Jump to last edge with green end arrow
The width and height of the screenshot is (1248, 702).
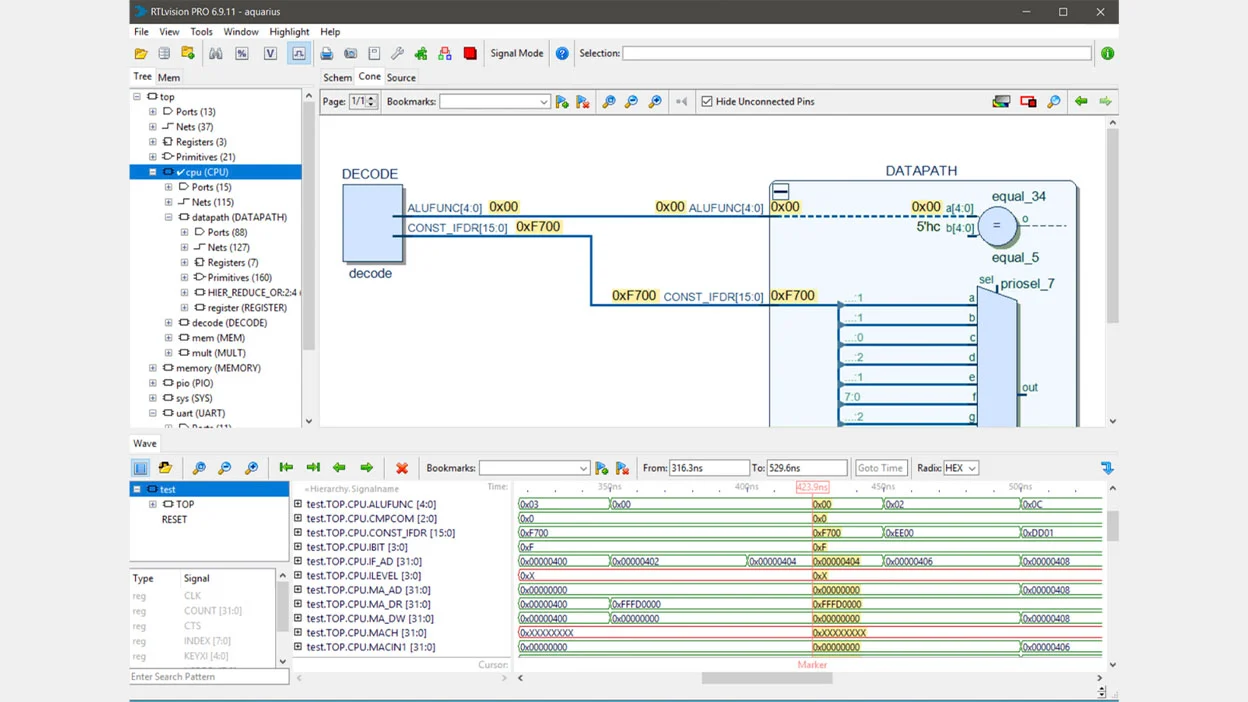313,468
